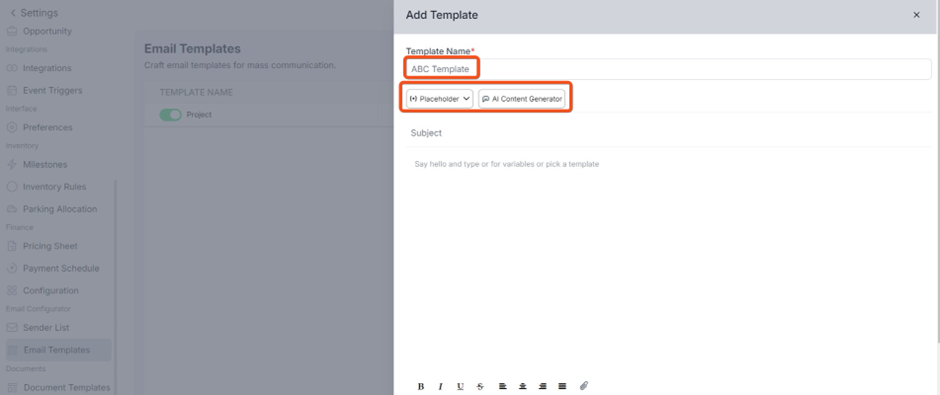The height and width of the screenshot is (395, 940).
Task: Close the Add Template panel
Action: coord(916,15)
